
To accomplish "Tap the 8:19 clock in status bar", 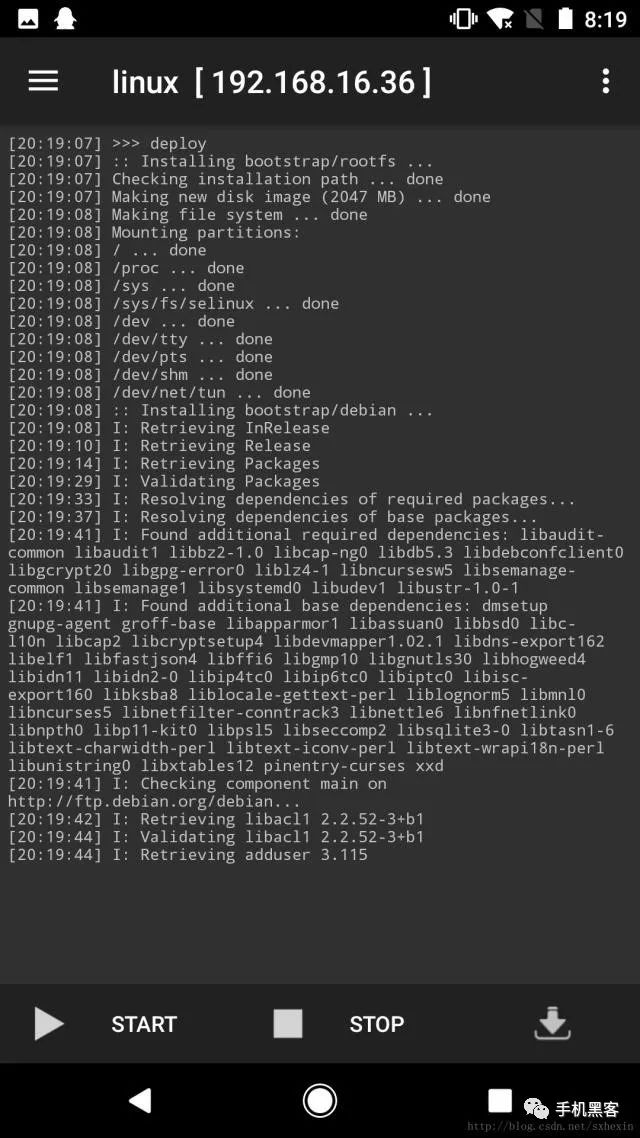I will [x=605, y=19].
